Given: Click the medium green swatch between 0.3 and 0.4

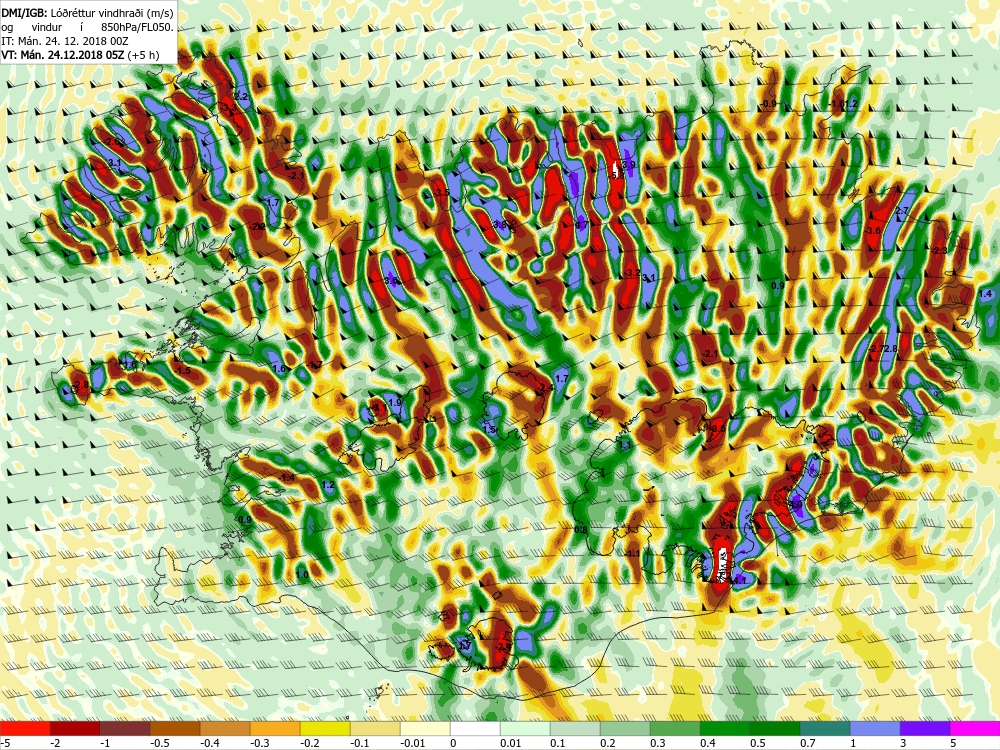Looking at the screenshot, I should 675,728.
